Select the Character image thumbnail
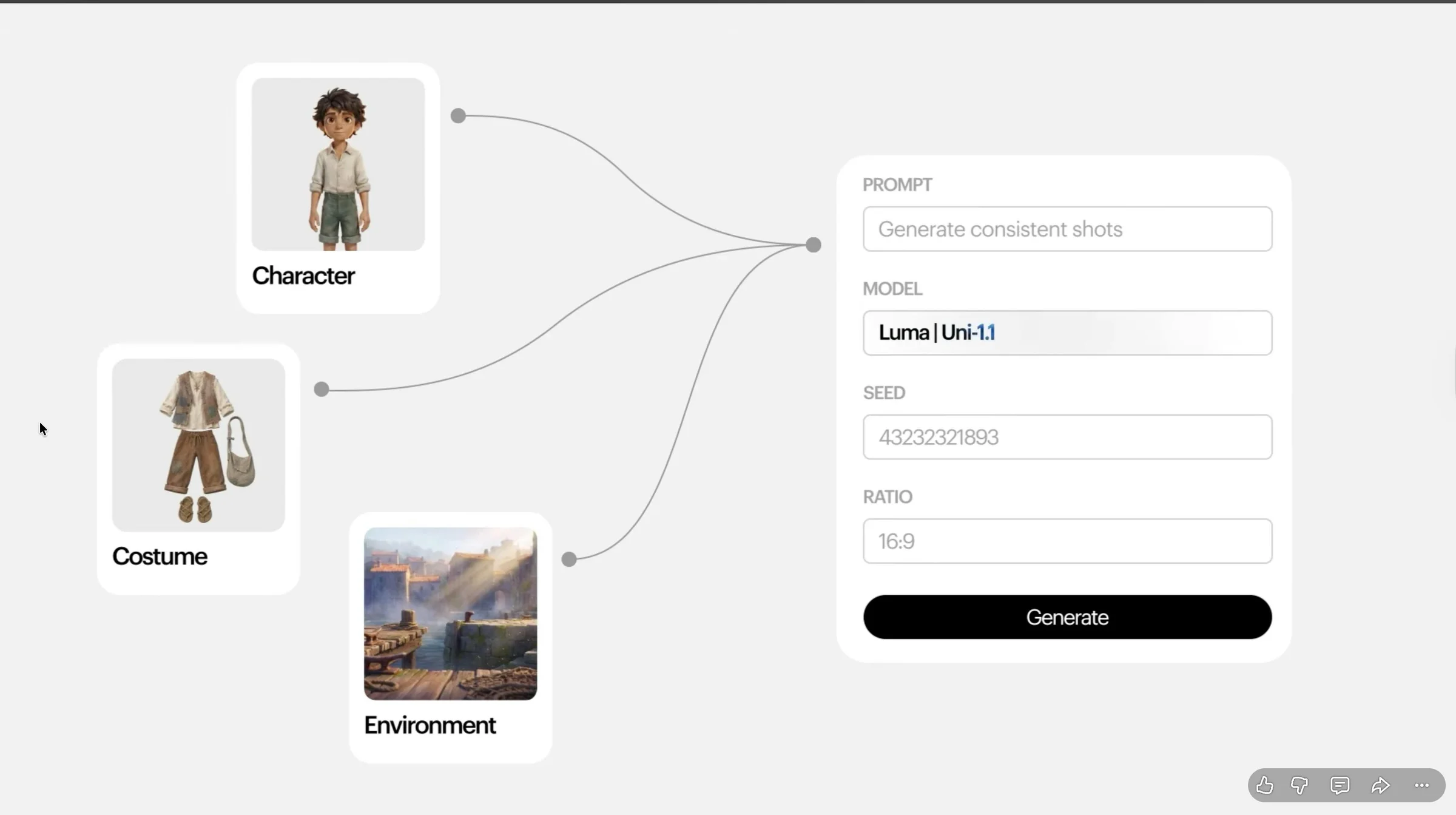The height and width of the screenshot is (815, 1456). click(x=338, y=164)
